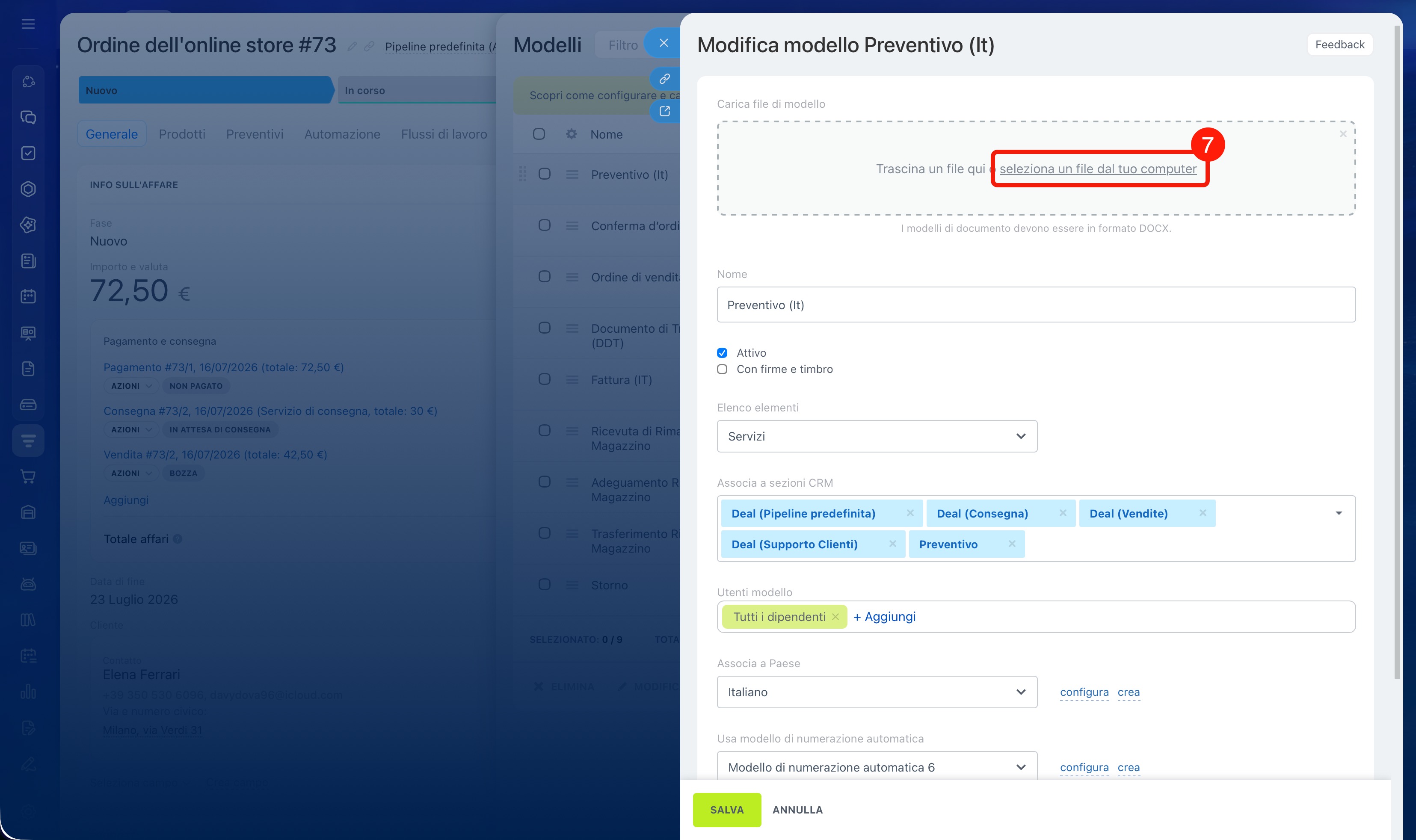Tick the checkbox for Conferma d'ordine row
The image size is (1416, 840).
544,225
